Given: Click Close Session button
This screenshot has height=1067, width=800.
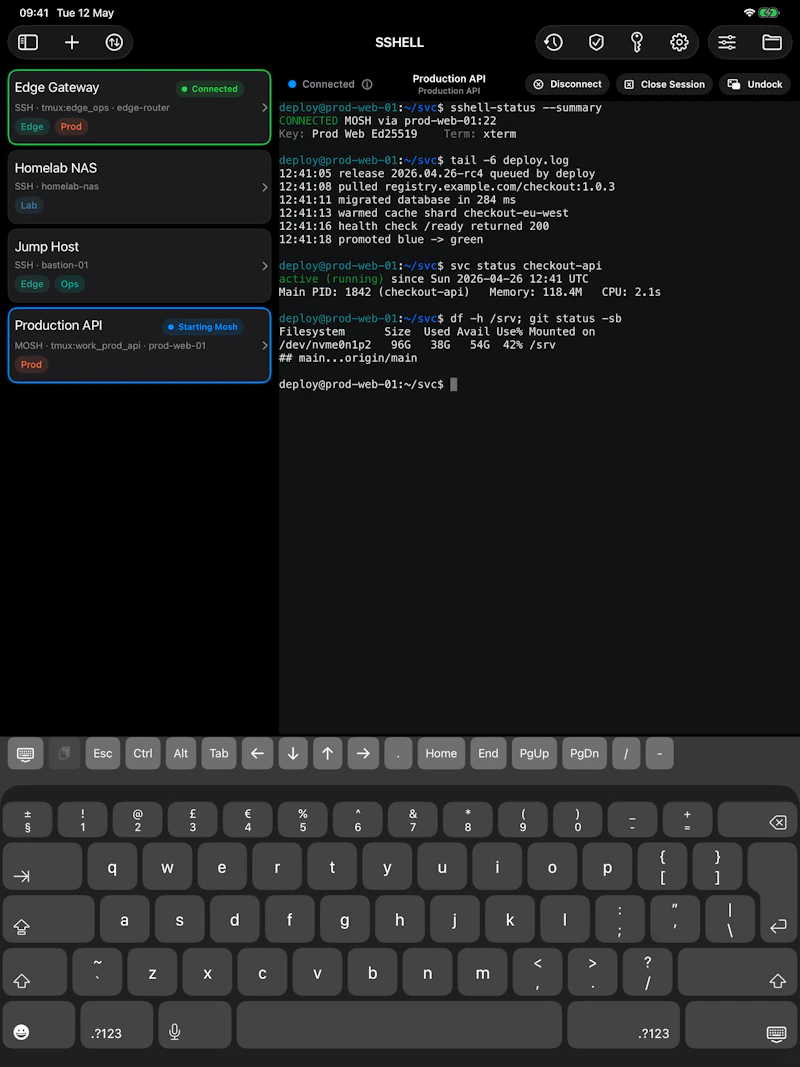Looking at the screenshot, I should point(665,84).
